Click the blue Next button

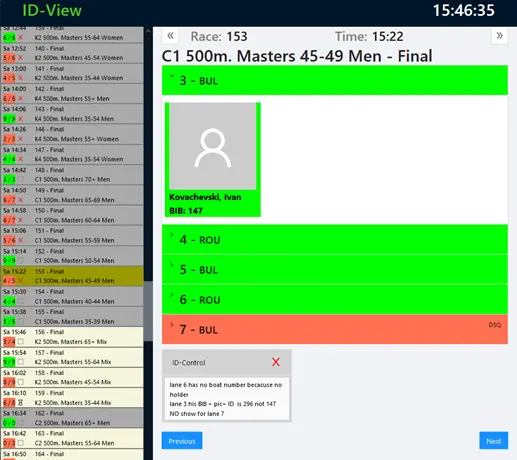click(494, 441)
